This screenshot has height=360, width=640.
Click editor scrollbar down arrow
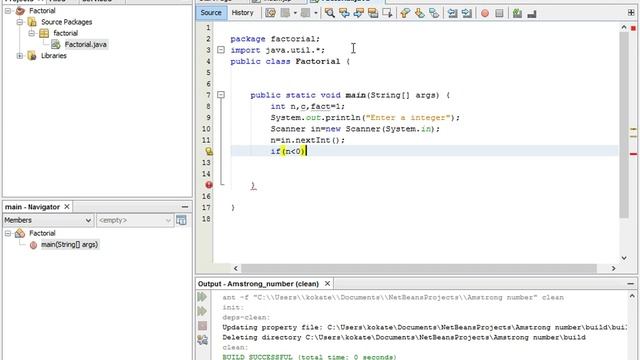(x=624, y=258)
